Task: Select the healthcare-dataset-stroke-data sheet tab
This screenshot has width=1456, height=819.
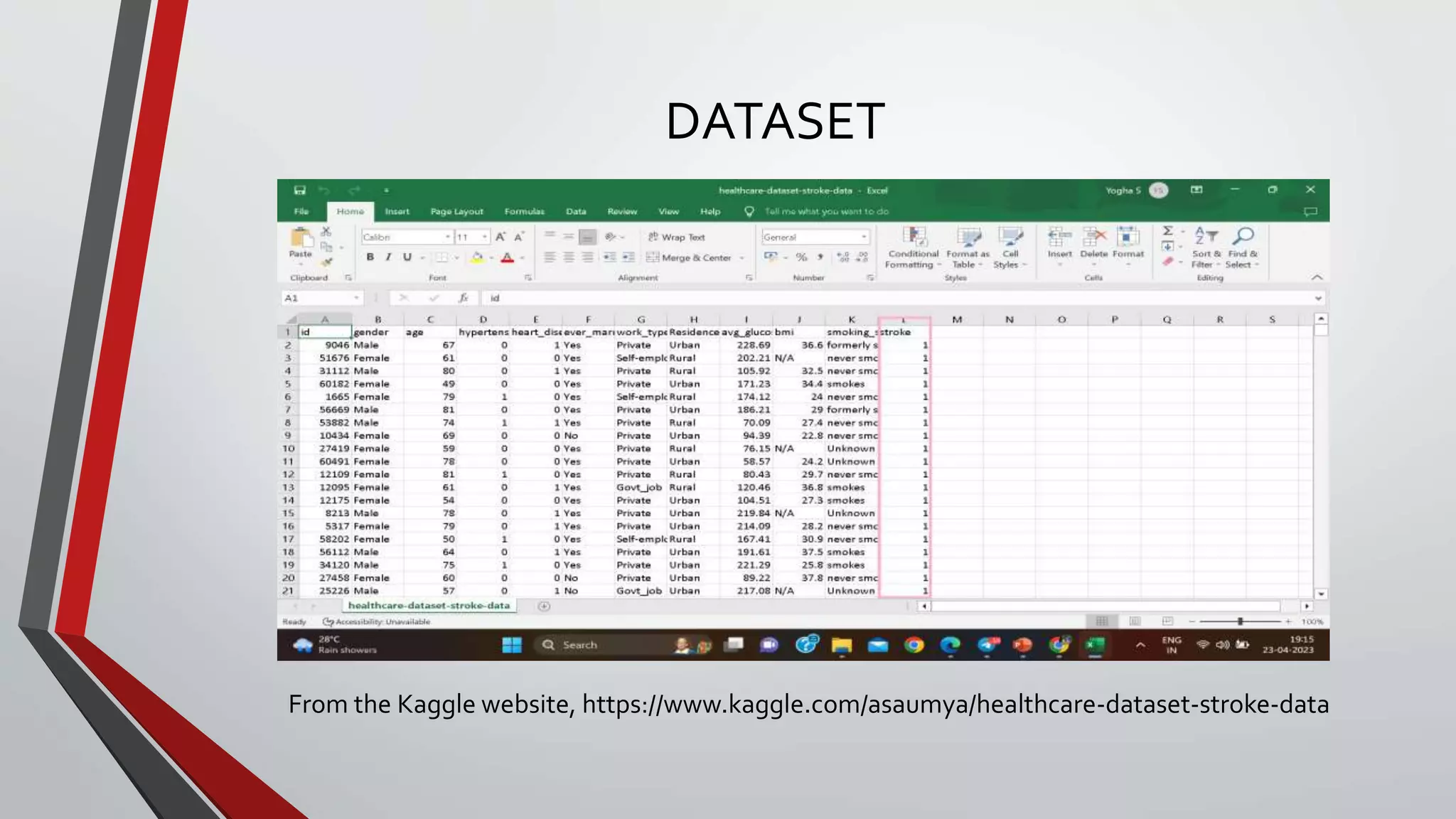Action: tap(429, 606)
